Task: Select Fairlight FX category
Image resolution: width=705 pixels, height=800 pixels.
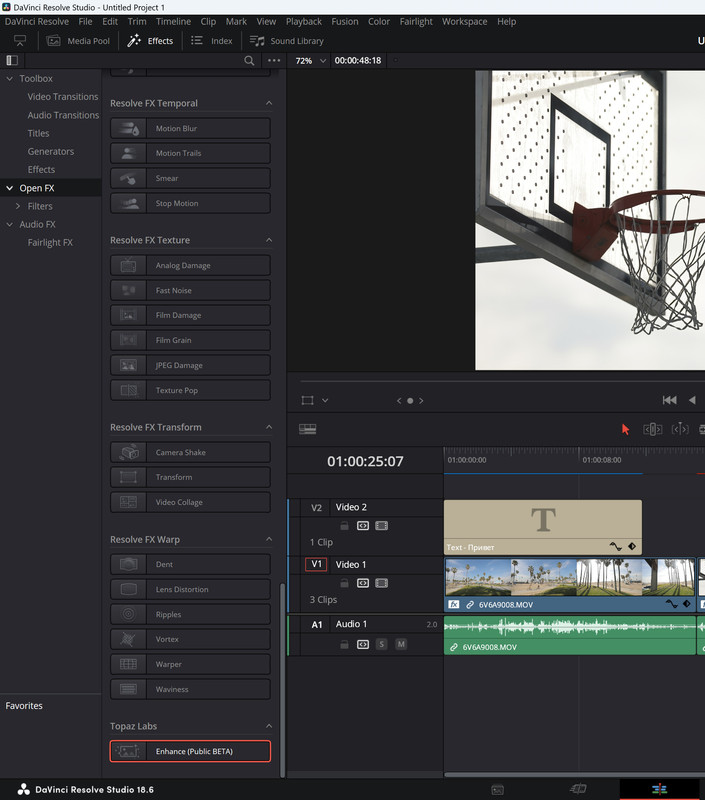Action: coord(50,242)
